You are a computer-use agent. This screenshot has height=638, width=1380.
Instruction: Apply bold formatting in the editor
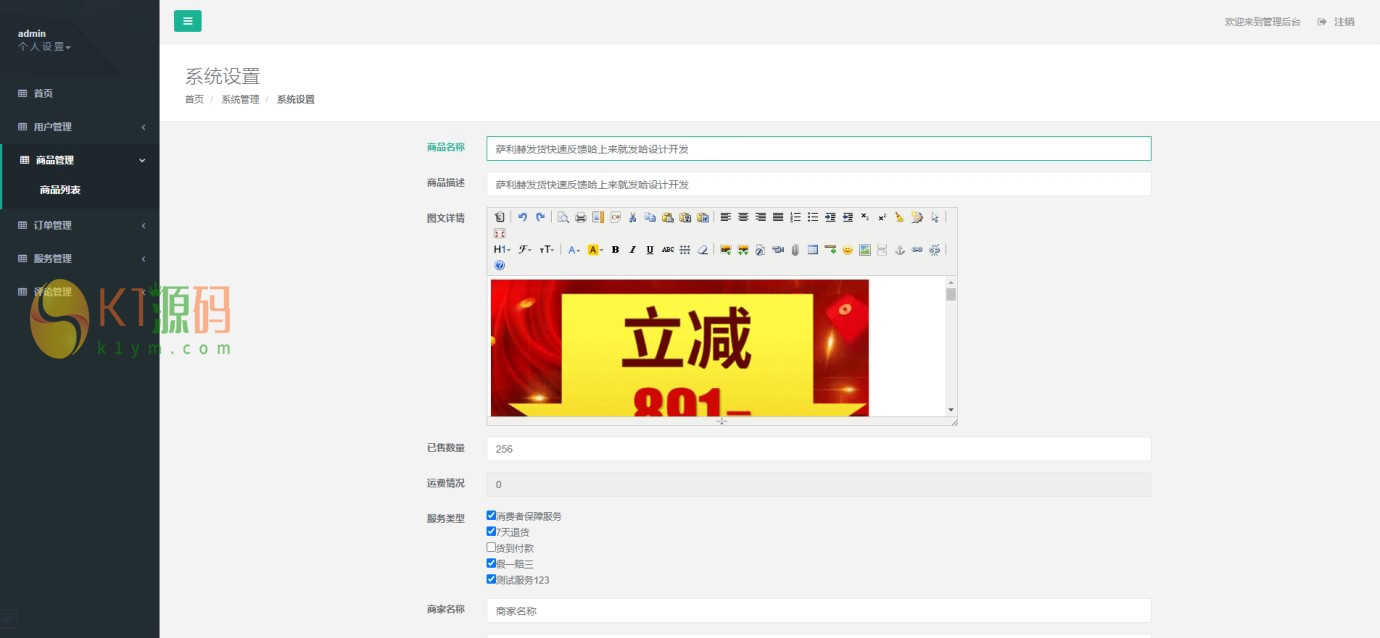(615, 250)
